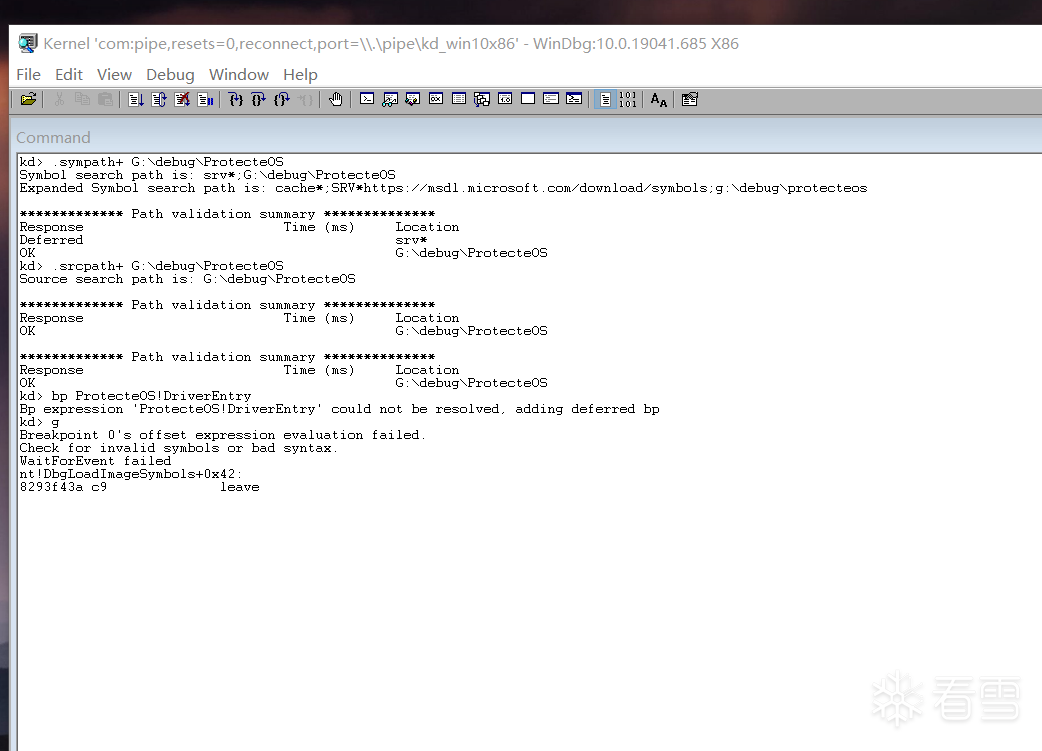Screen dimensions: 1042x751
Task: Click the Go (continue execution) toolbar icon
Action: point(136,100)
